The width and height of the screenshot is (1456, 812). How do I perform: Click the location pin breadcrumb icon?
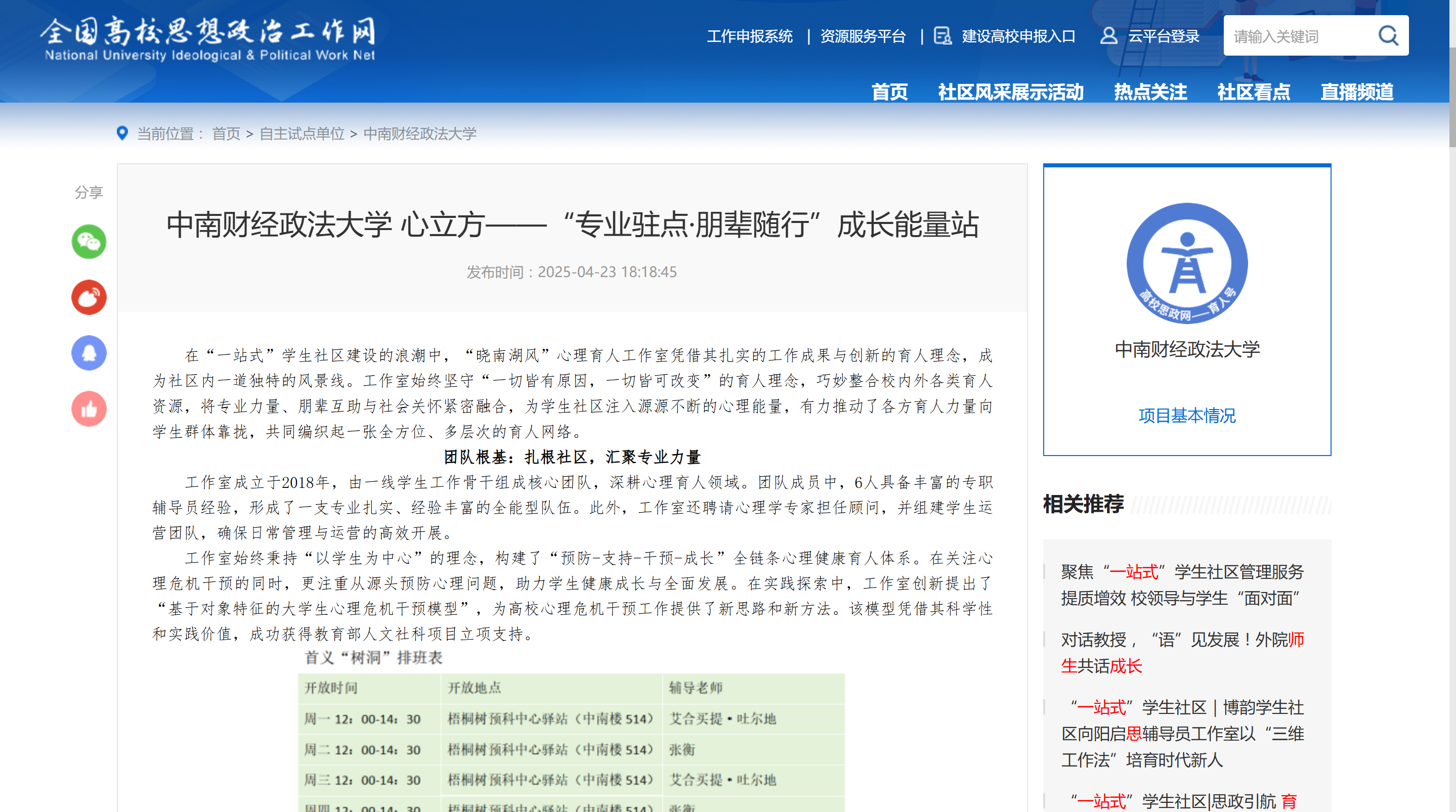coord(122,133)
